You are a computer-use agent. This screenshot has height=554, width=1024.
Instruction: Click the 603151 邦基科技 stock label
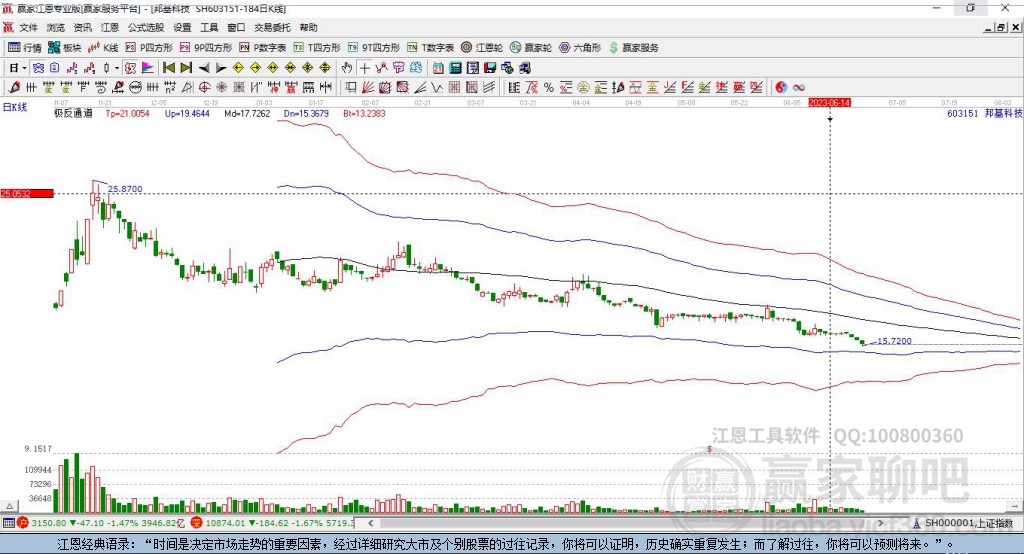pos(985,113)
